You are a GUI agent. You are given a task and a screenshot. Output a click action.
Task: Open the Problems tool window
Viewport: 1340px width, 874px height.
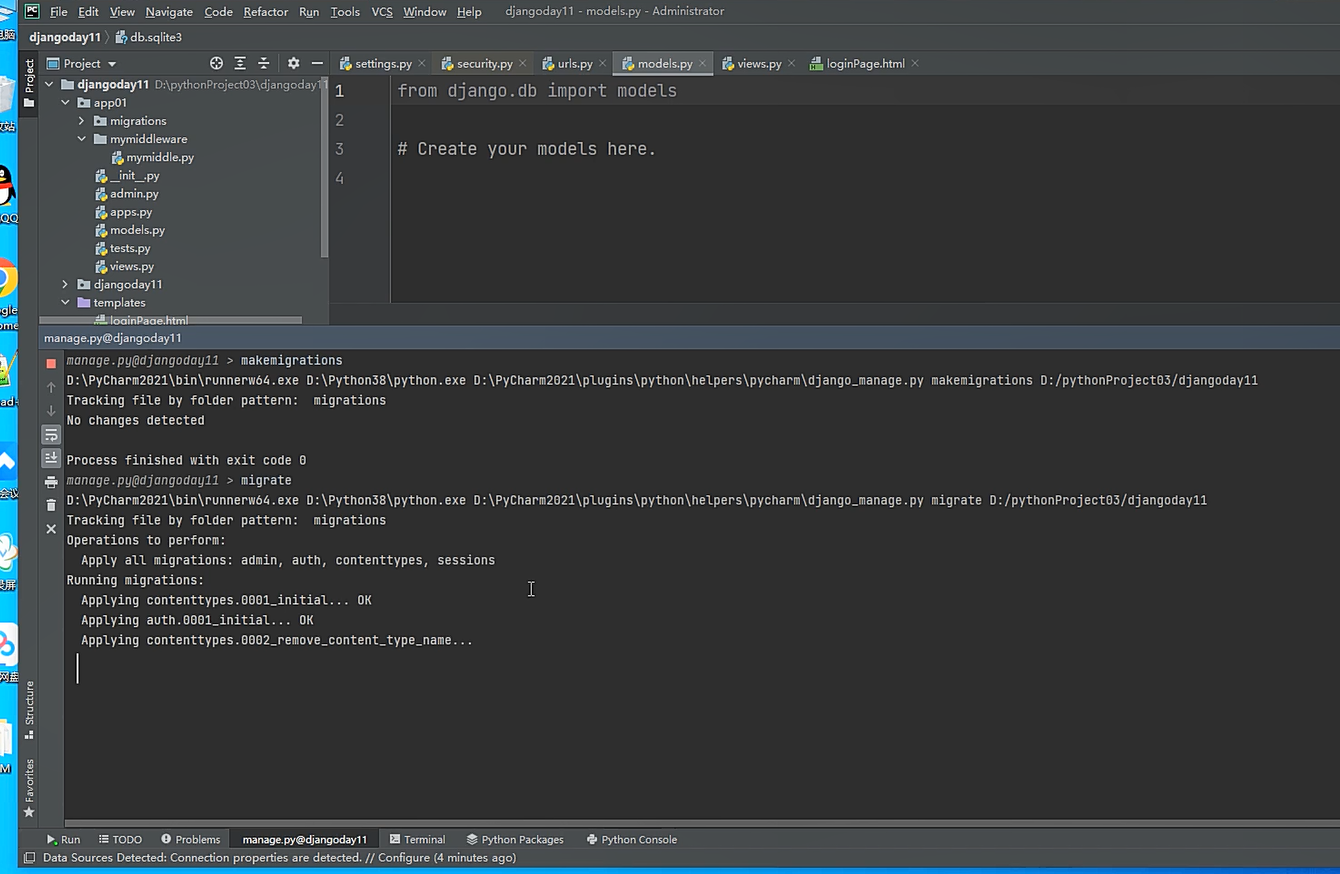190,839
